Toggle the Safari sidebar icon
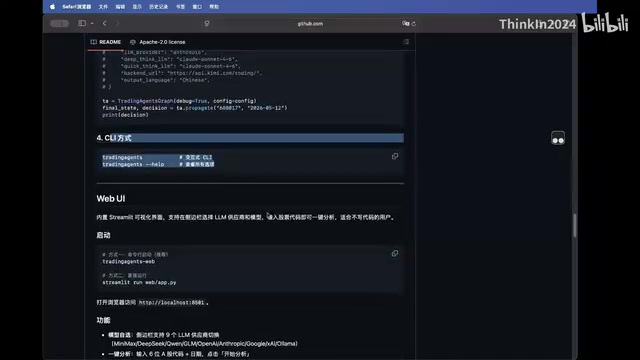640x360 pixels. (x=82, y=23)
